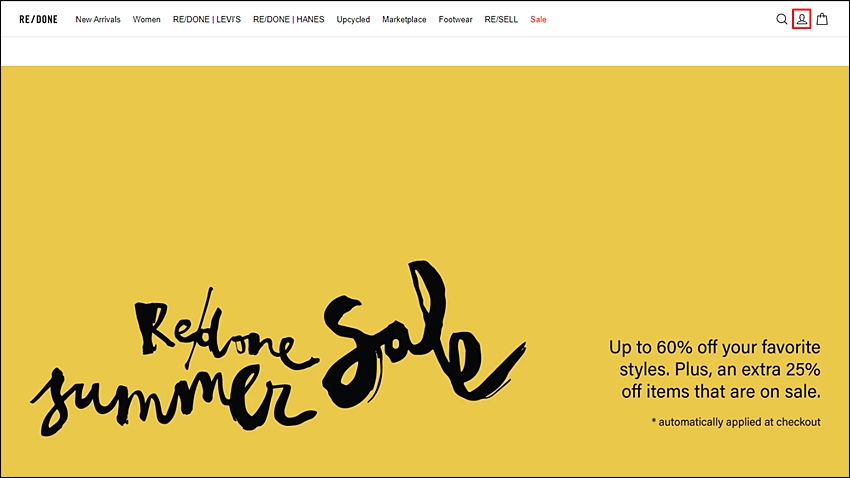
Task: Open Women menu item
Action: [147, 20]
